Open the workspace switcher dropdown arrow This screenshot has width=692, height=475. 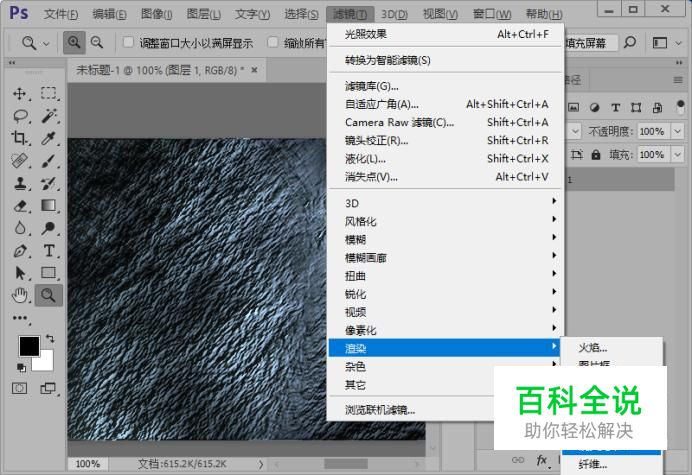coord(678,43)
